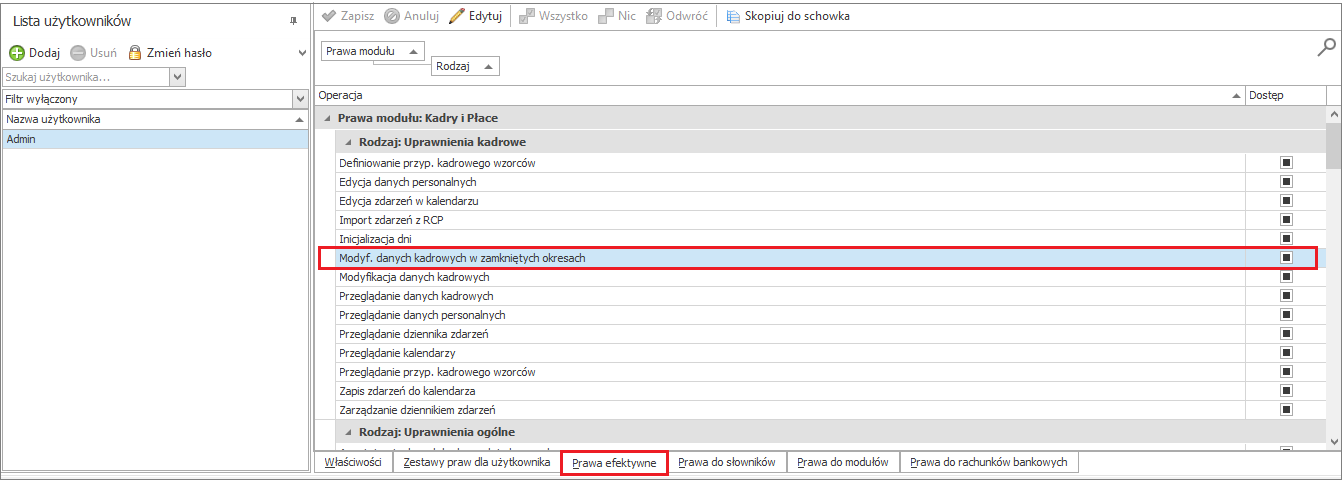Select the Admin user row

[155, 139]
